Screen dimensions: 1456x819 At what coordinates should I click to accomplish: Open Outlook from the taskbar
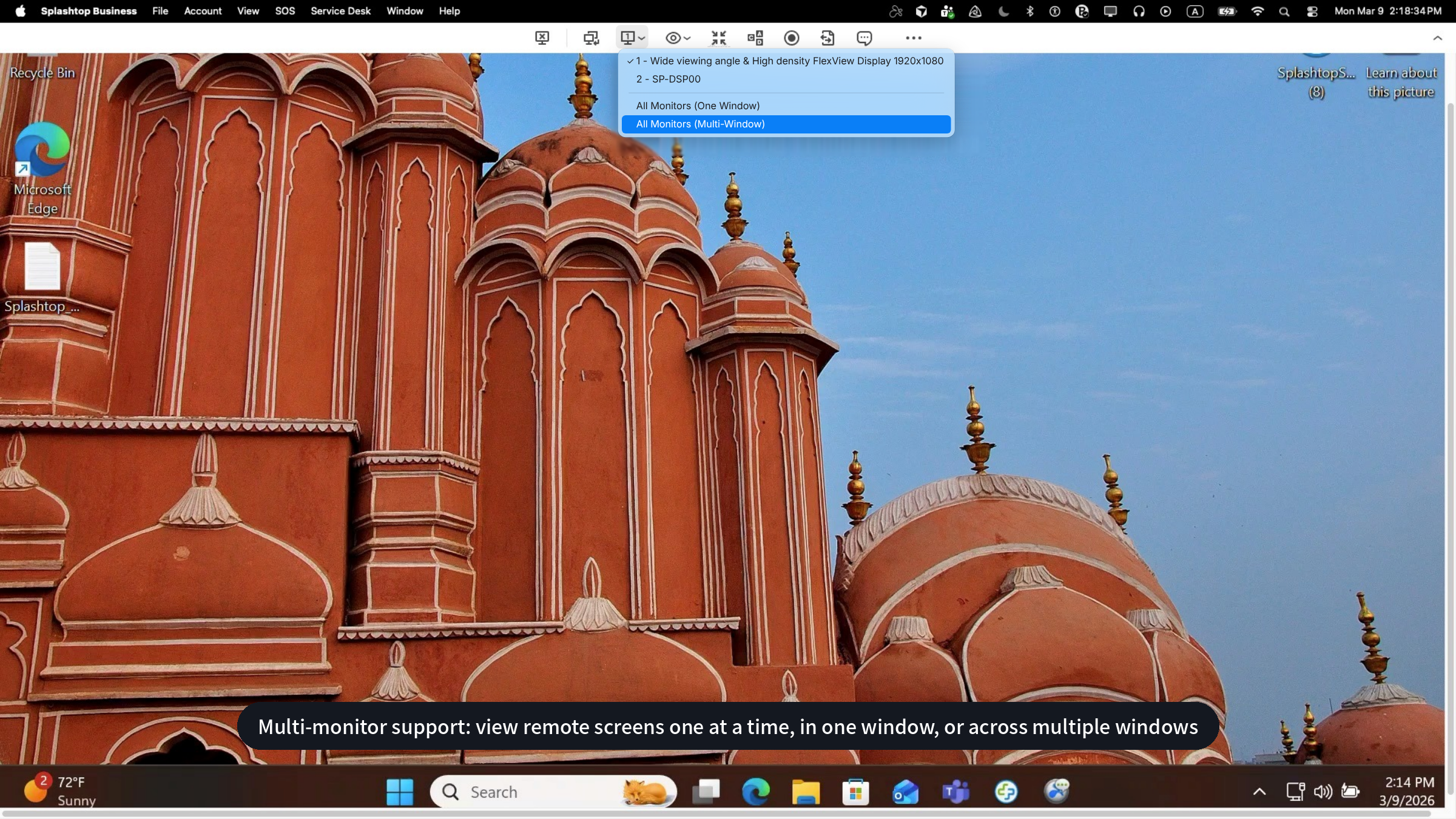click(x=905, y=792)
